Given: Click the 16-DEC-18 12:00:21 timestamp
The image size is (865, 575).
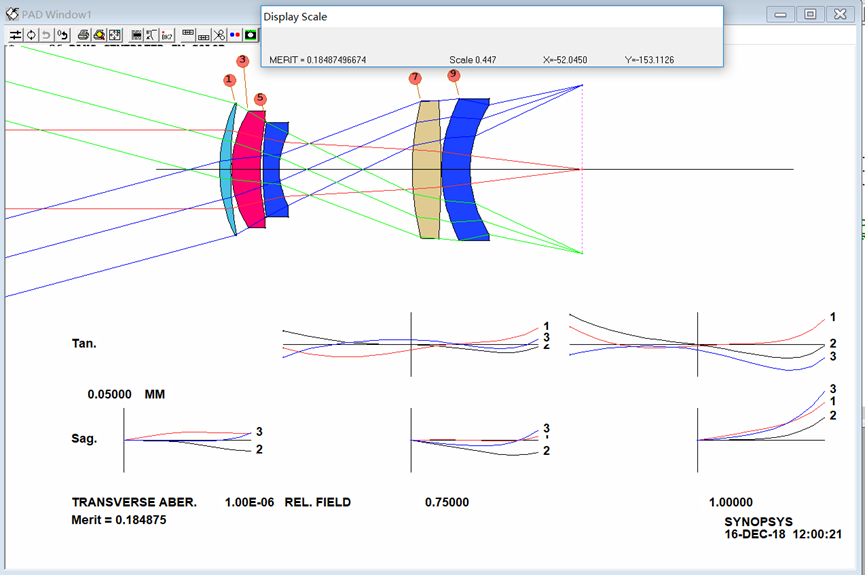Looking at the screenshot, I should click(783, 534).
